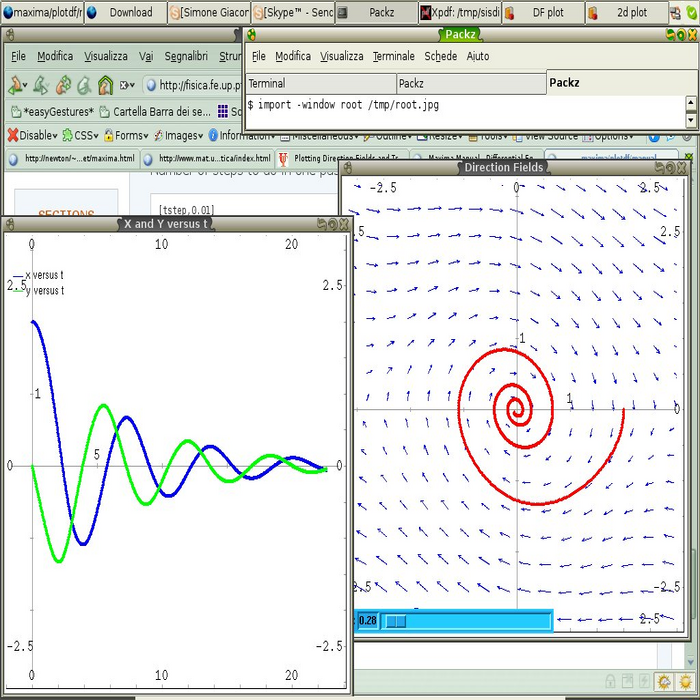Switch to the middle Packz terminal tab
Viewport: 700px width, 700px height.
coord(471,83)
